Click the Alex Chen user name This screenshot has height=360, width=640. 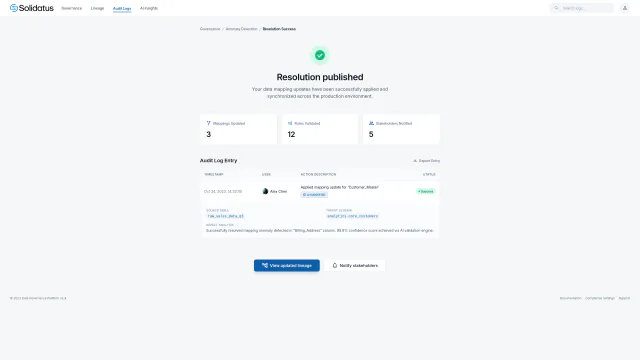278,191
